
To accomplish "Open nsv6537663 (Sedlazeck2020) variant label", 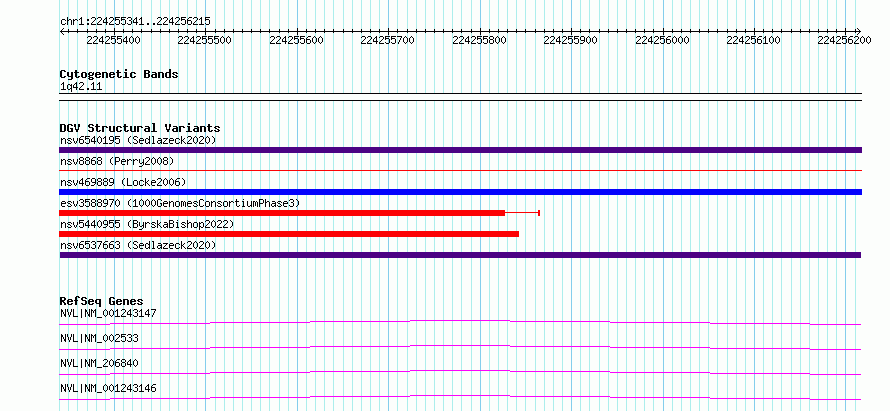I will [138, 245].
